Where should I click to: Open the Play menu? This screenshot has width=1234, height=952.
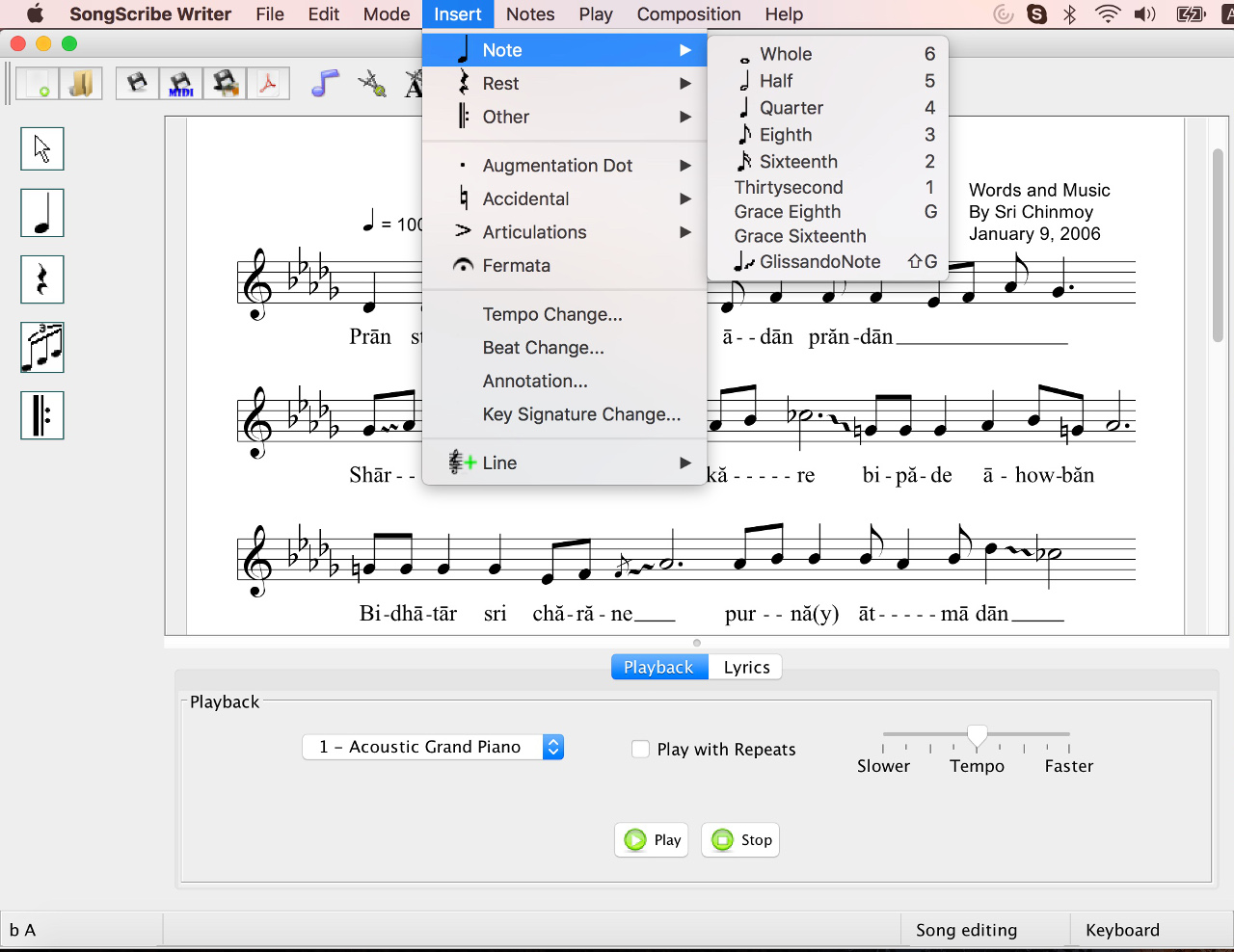pos(596,14)
